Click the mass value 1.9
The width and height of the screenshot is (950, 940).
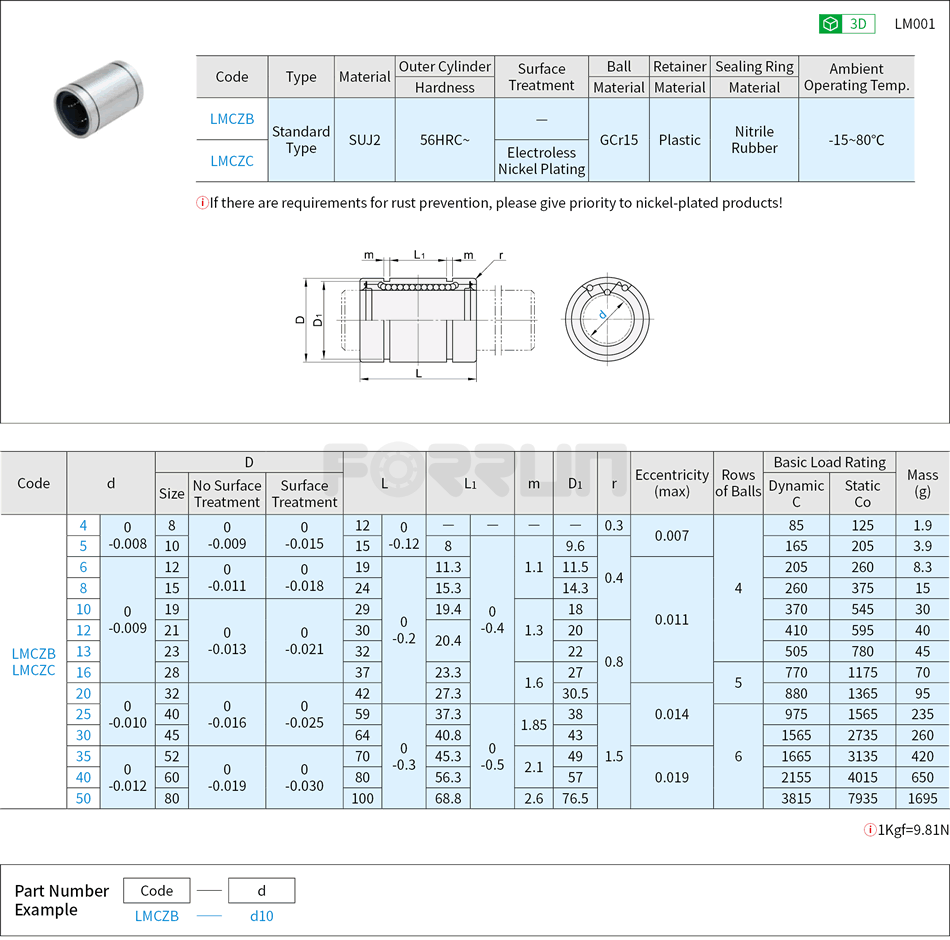(922, 525)
